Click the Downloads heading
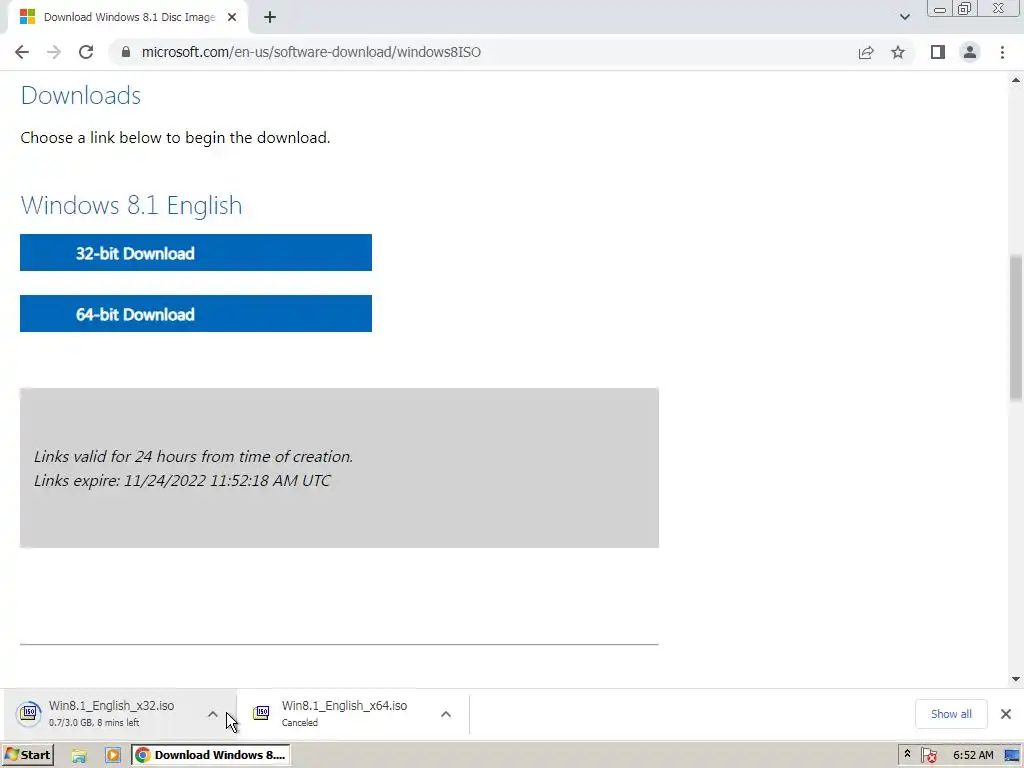Screen dimensions: 1024x768 point(80,95)
